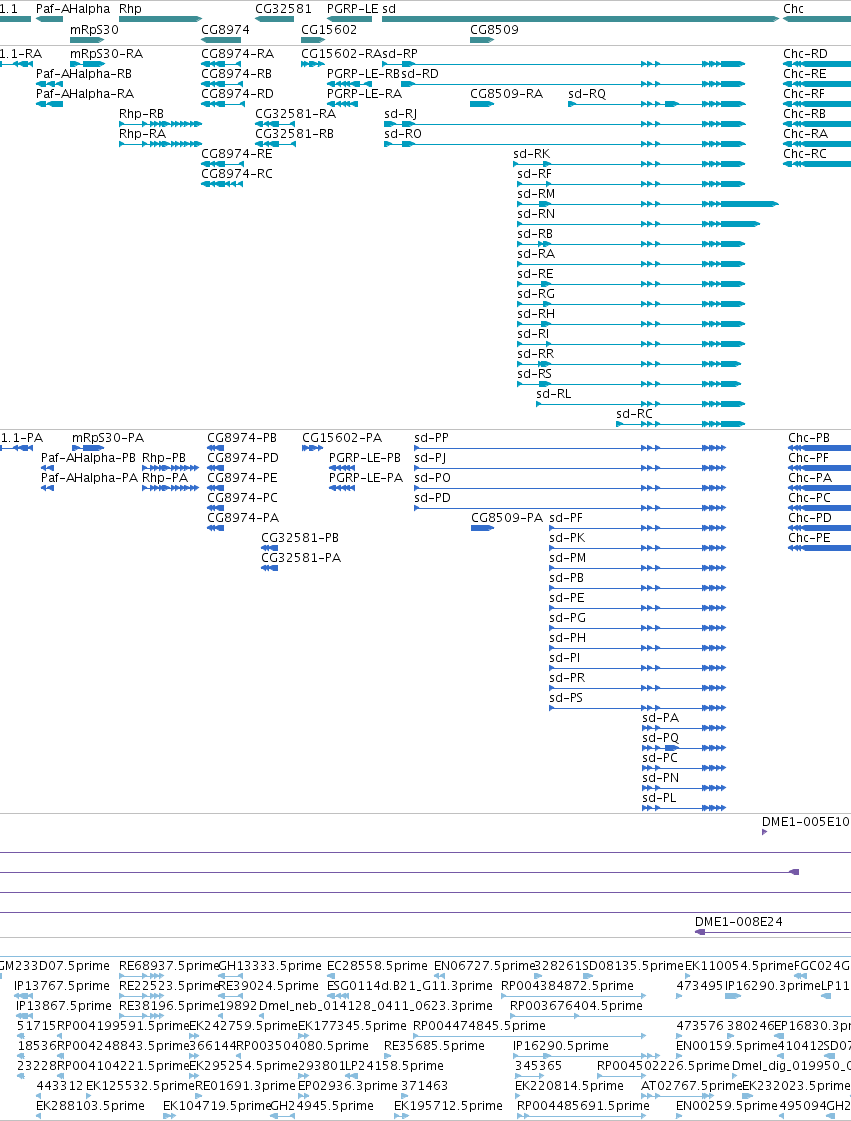This screenshot has height=1121, width=851.
Task: Click protein mRpS30-PA label
Action: coord(108,438)
